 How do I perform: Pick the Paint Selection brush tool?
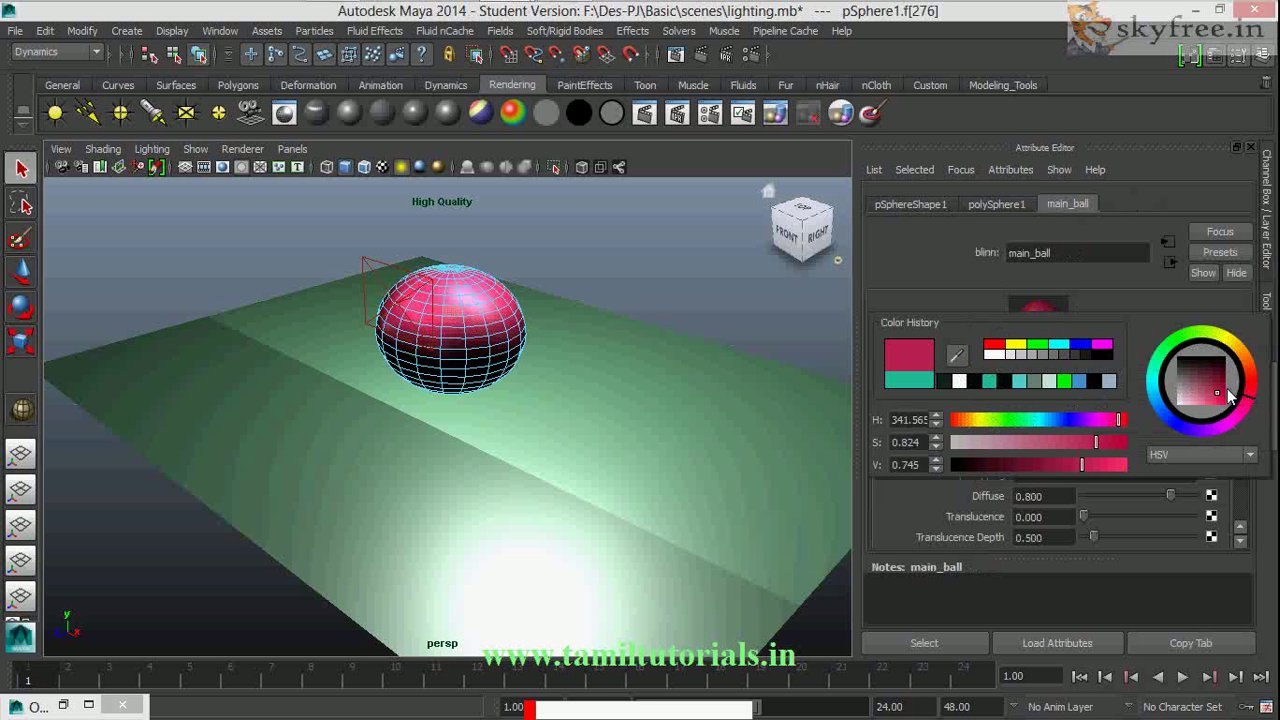(21, 239)
